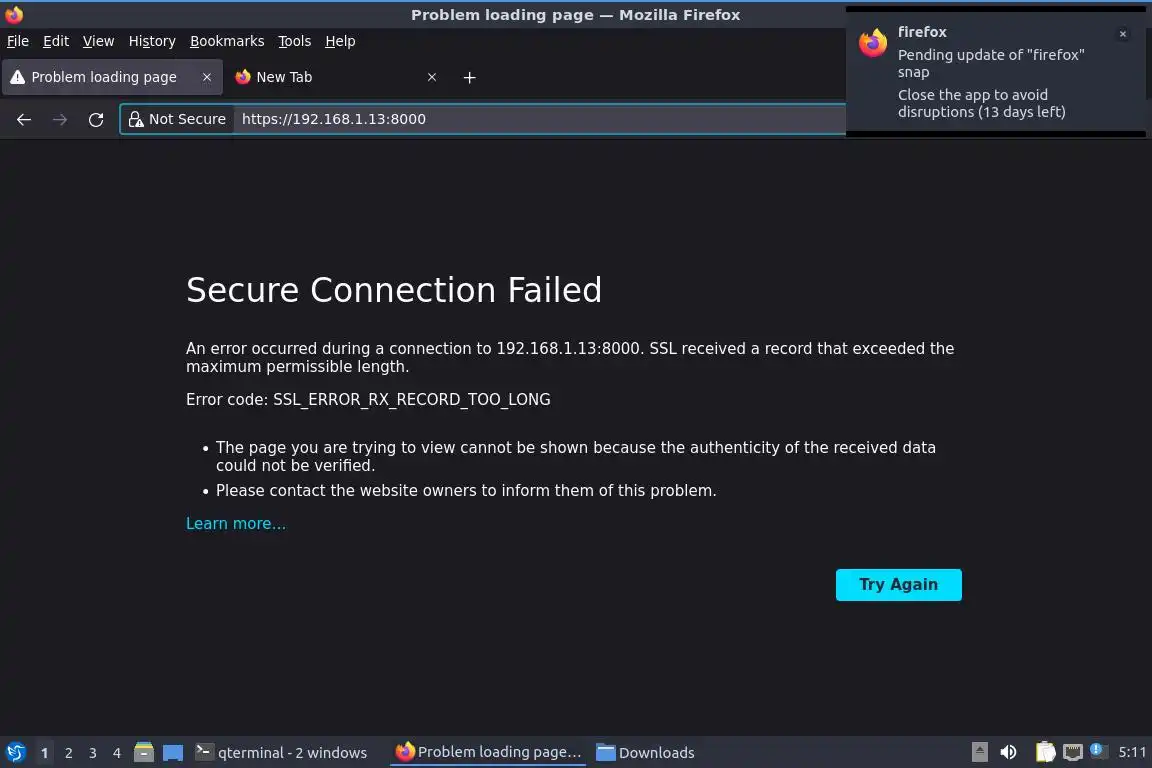This screenshot has width=1152, height=768.
Task: Switch to the New Tab tab
Action: coord(320,77)
